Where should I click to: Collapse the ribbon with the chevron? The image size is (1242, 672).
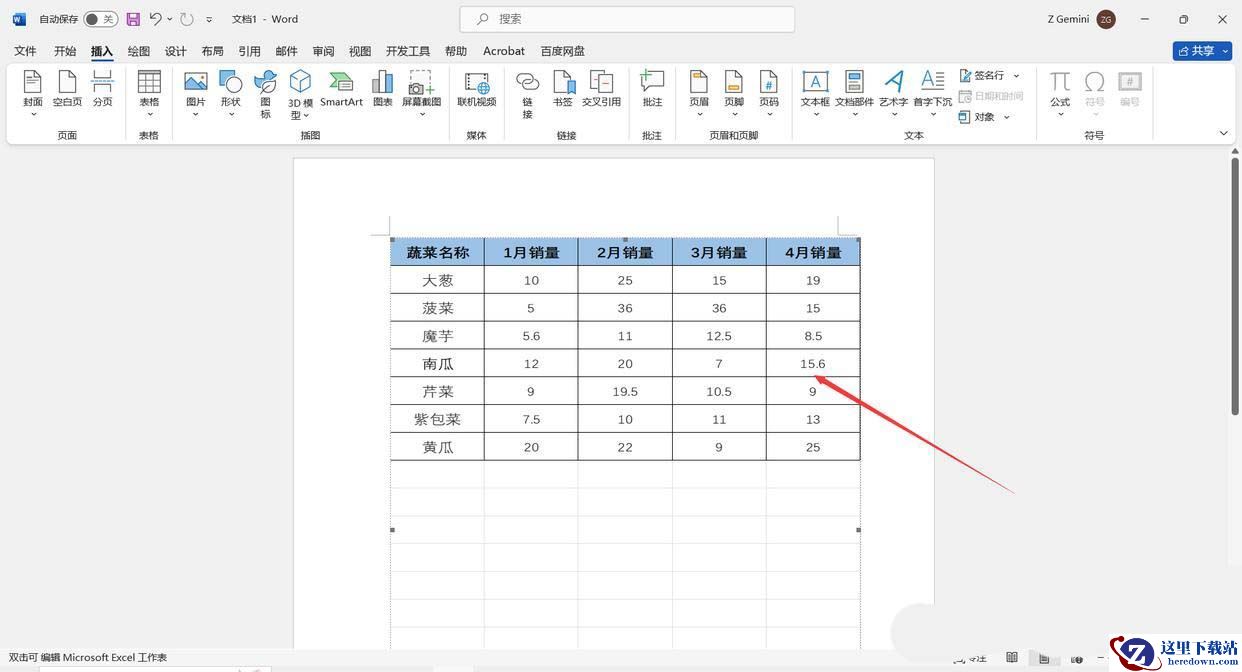pyautogui.click(x=1223, y=133)
